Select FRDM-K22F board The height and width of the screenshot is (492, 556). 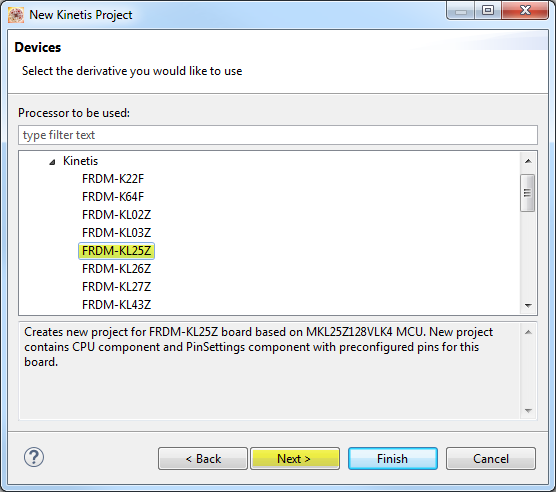(113, 179)
